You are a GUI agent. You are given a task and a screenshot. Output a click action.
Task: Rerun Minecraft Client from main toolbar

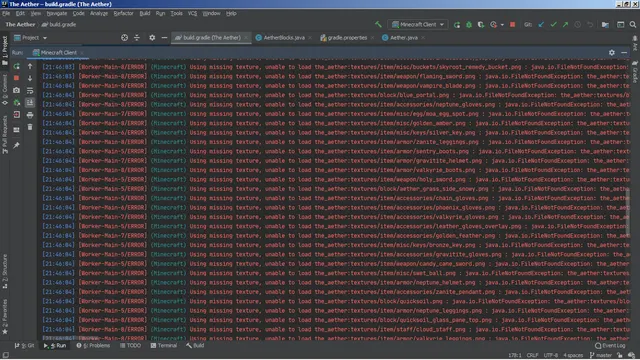(457, 25)
